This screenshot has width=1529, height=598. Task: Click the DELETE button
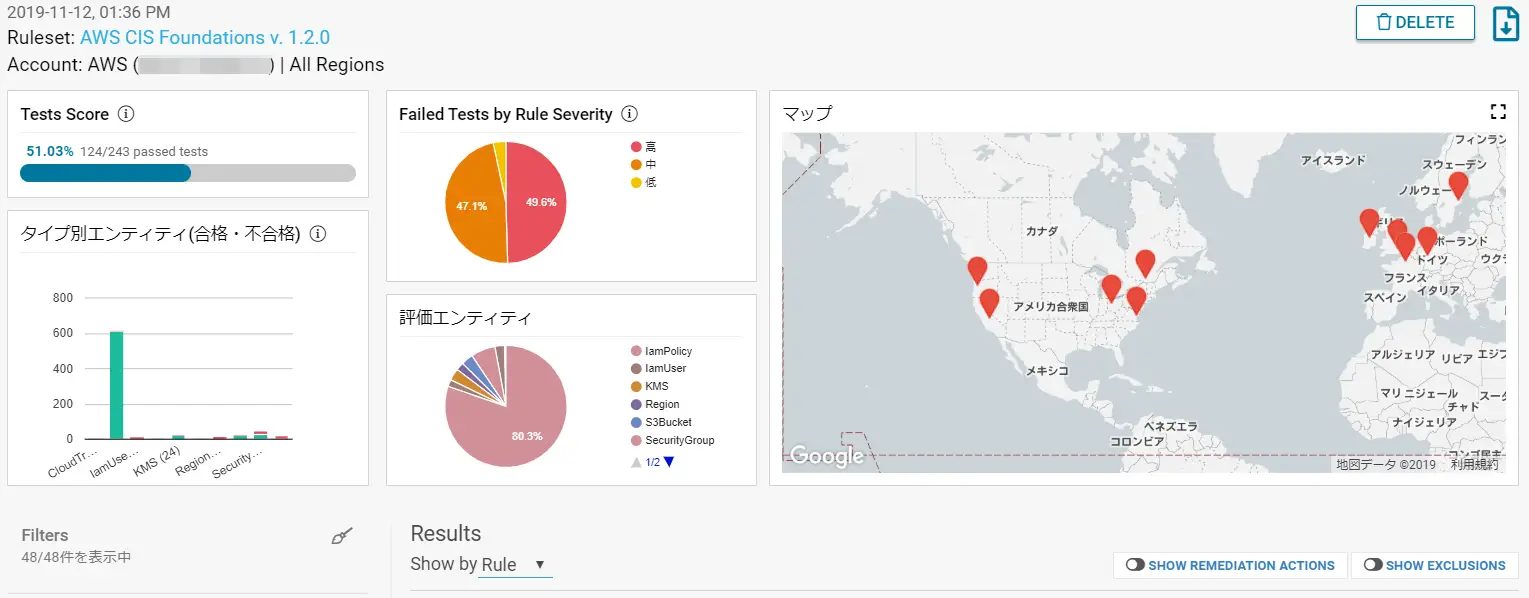point(1415,22)
